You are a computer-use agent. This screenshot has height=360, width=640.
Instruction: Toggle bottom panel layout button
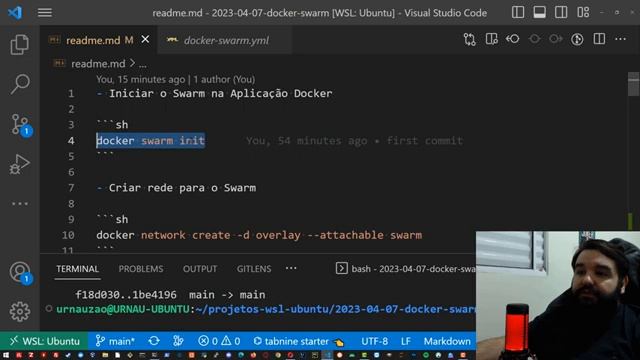[539, 12]
